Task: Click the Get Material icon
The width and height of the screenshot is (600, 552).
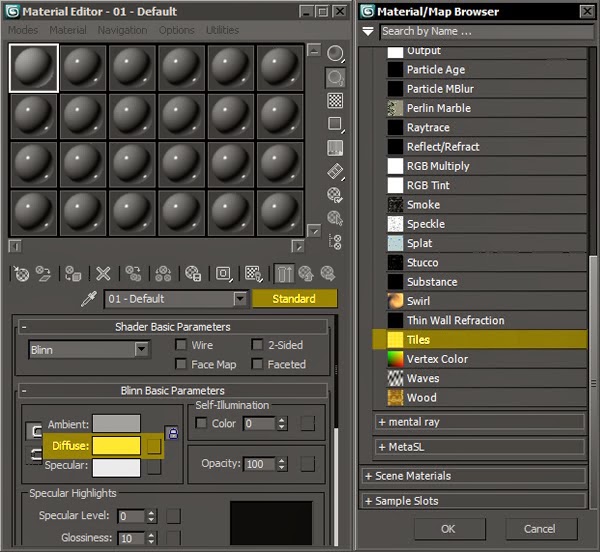Action: pyautogui.click(x=21, y=274)
